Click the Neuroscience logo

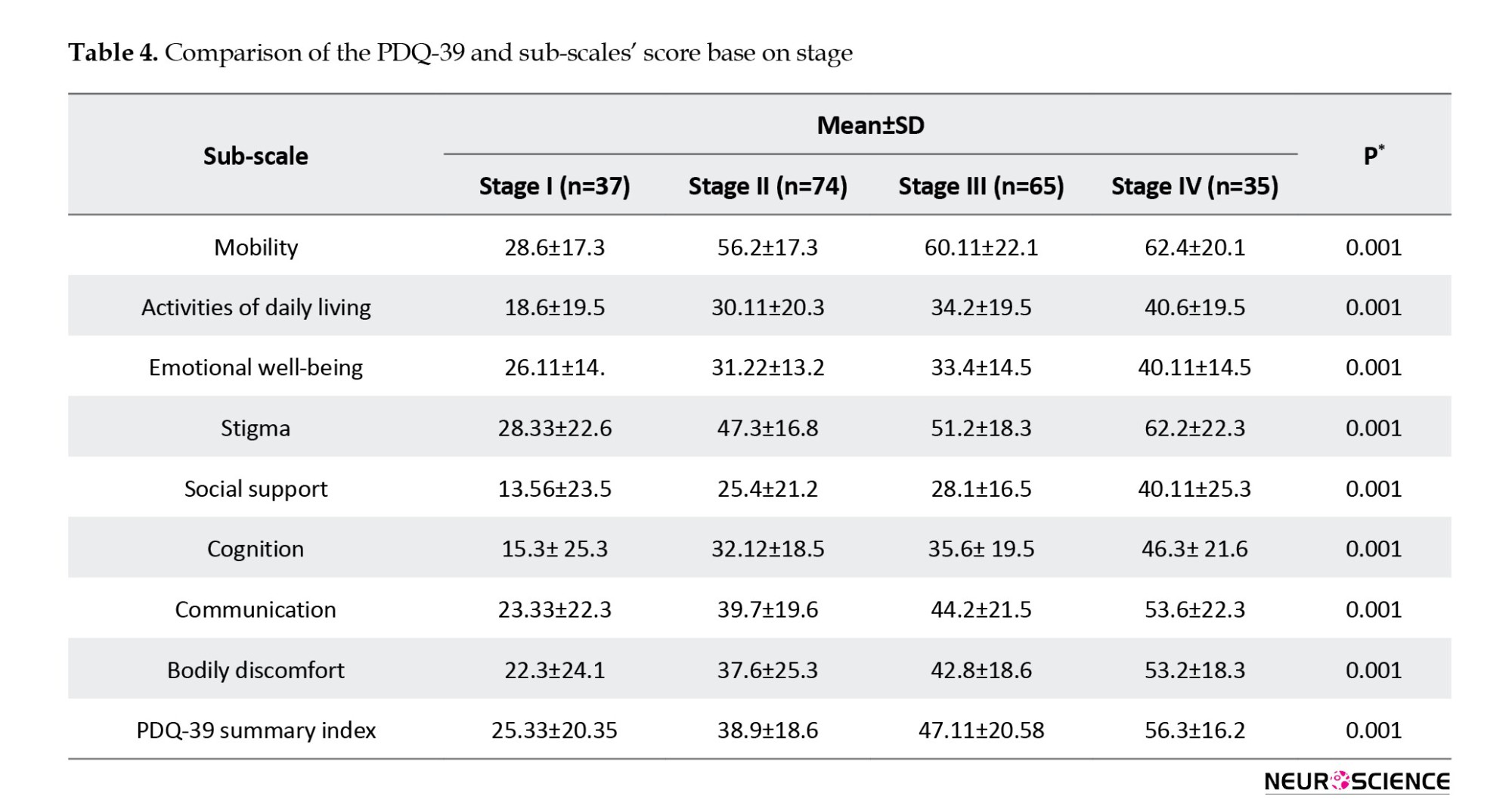point(1356,781)
